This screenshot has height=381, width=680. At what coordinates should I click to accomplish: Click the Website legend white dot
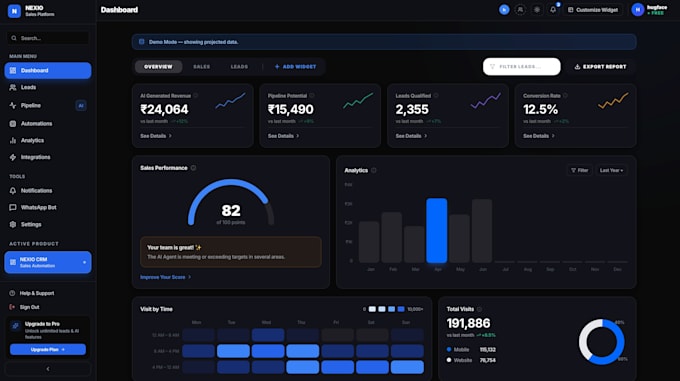[449, 360]
